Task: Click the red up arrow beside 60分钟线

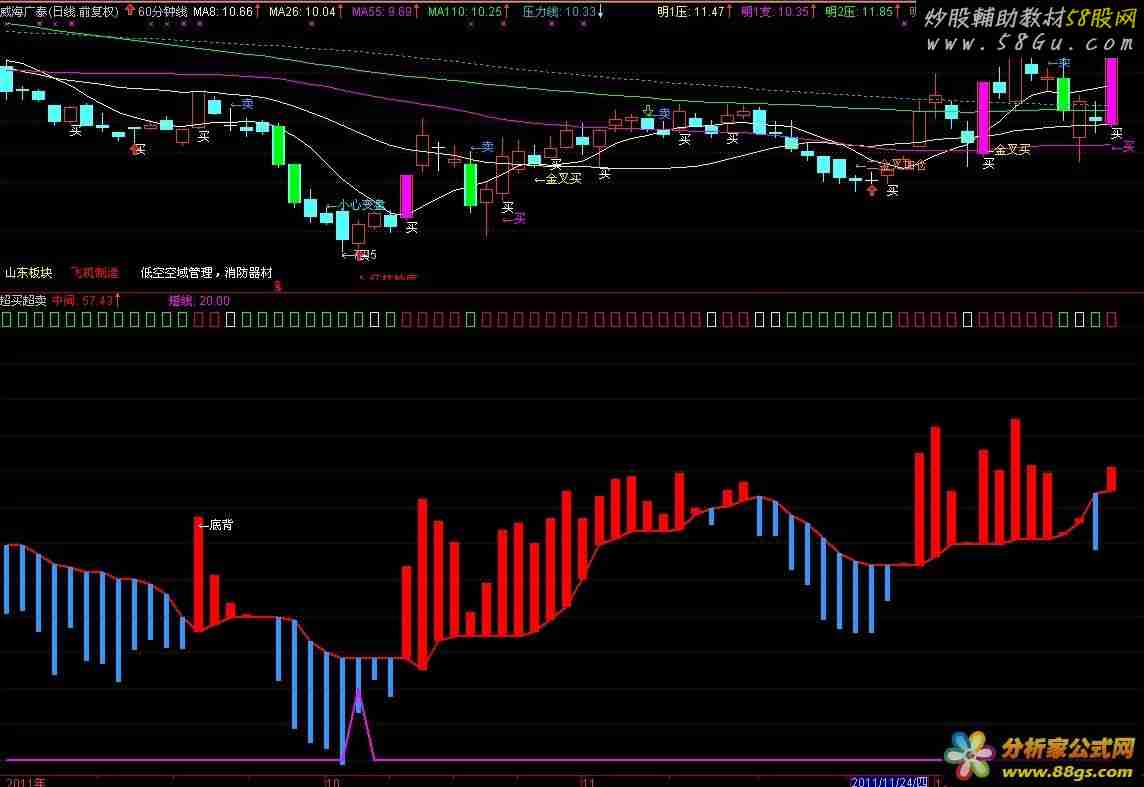Action: point(130,11)
